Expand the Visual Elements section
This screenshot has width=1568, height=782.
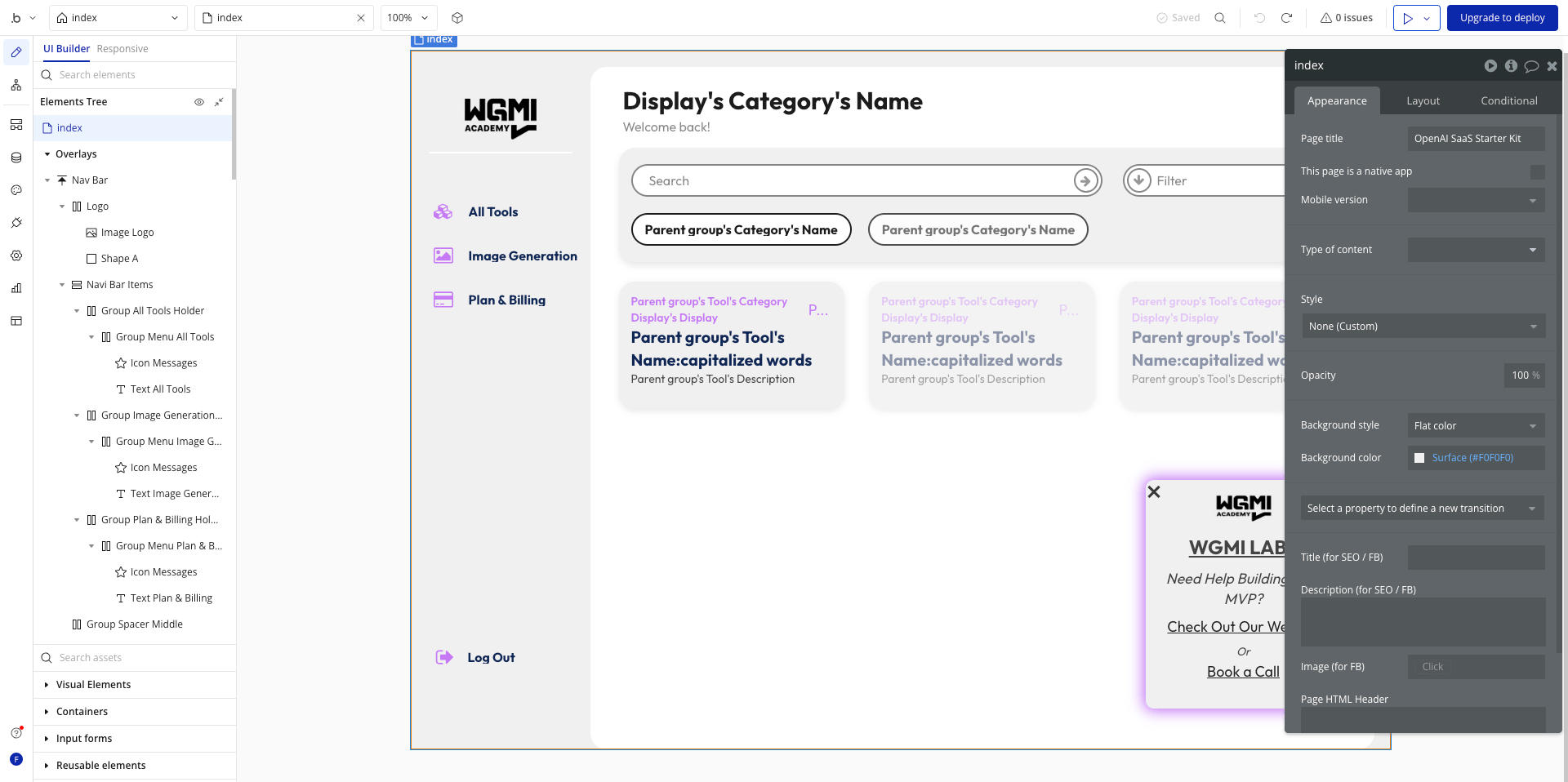click(47, 685)
